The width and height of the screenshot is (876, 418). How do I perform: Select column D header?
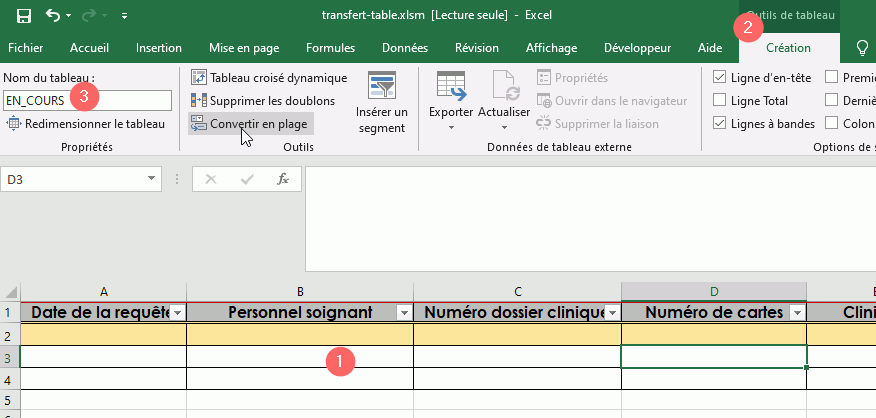(714, 291)
